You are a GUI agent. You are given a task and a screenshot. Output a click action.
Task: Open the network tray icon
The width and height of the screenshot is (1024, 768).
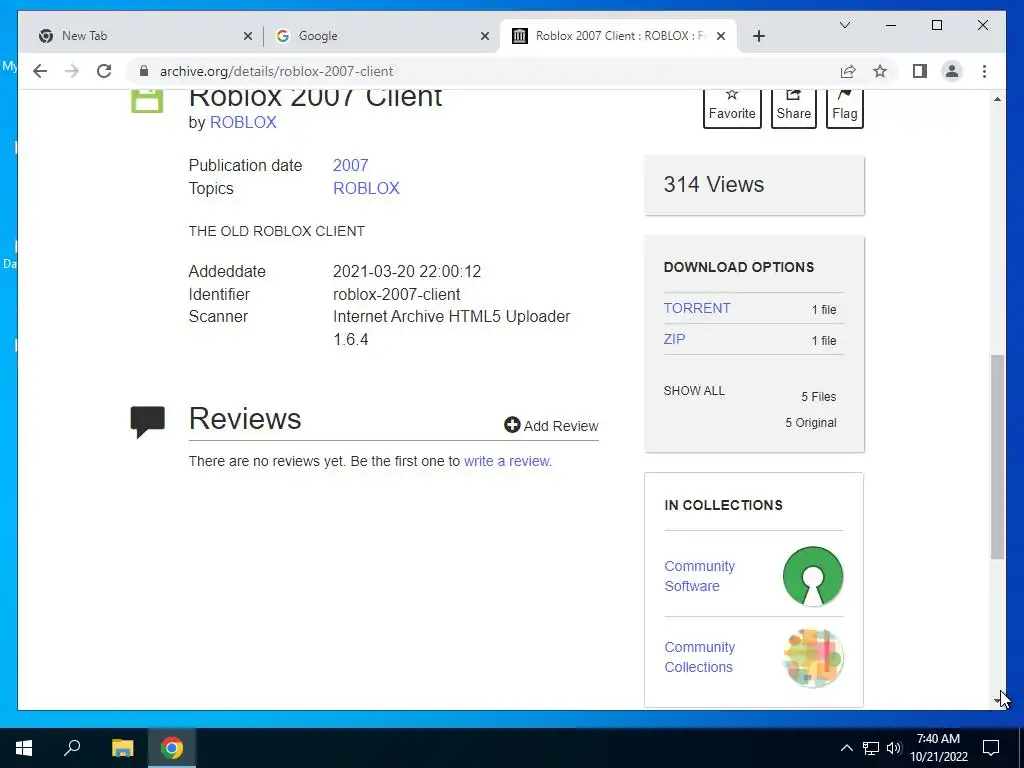coord(871,748)
